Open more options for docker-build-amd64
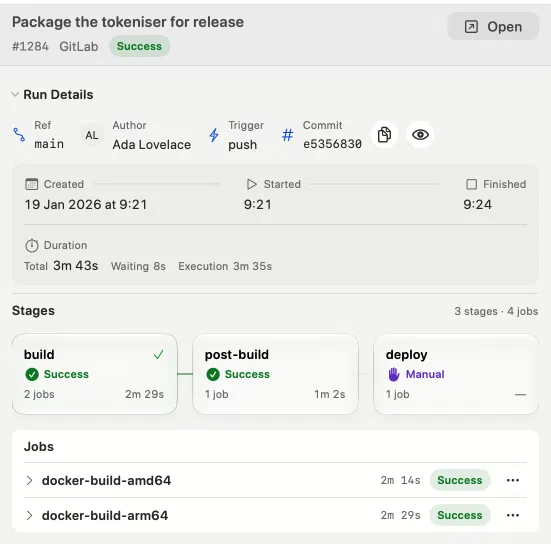 (x=513, y=480)
